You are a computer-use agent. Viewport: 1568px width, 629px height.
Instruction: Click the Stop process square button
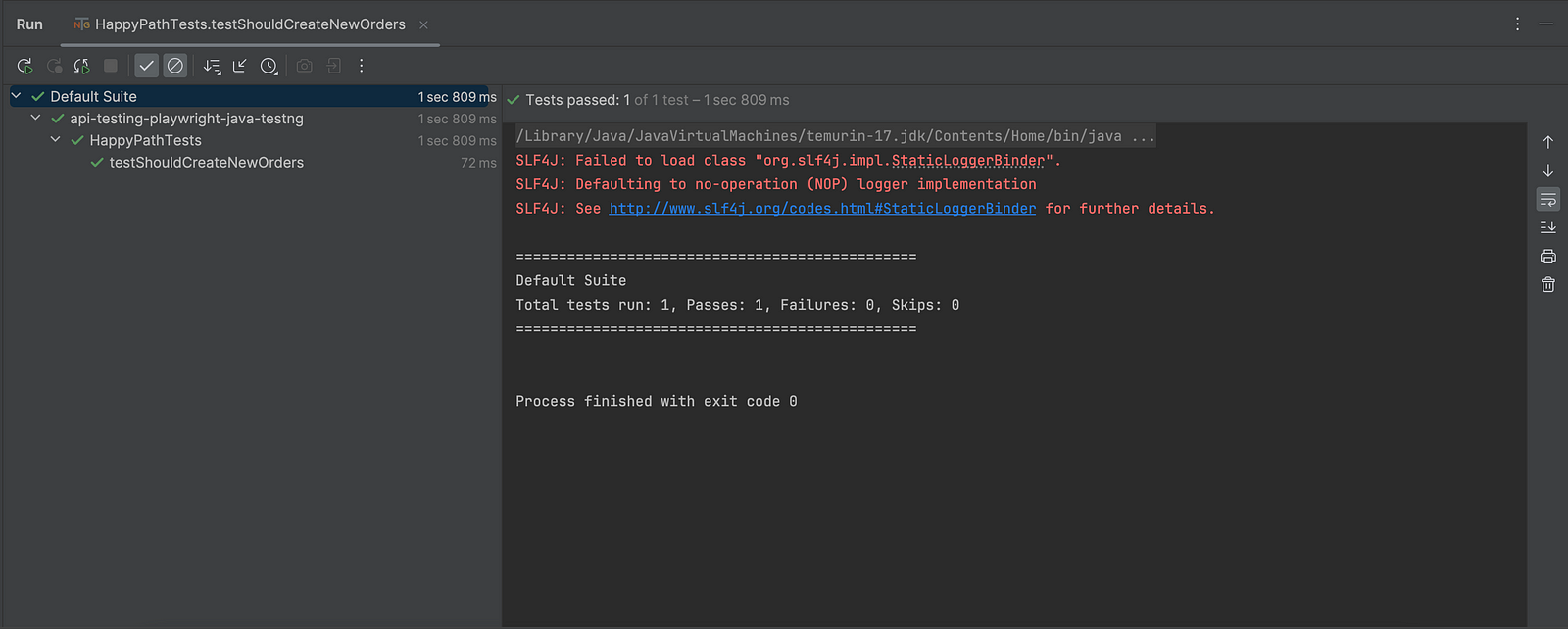click(111, 66)
